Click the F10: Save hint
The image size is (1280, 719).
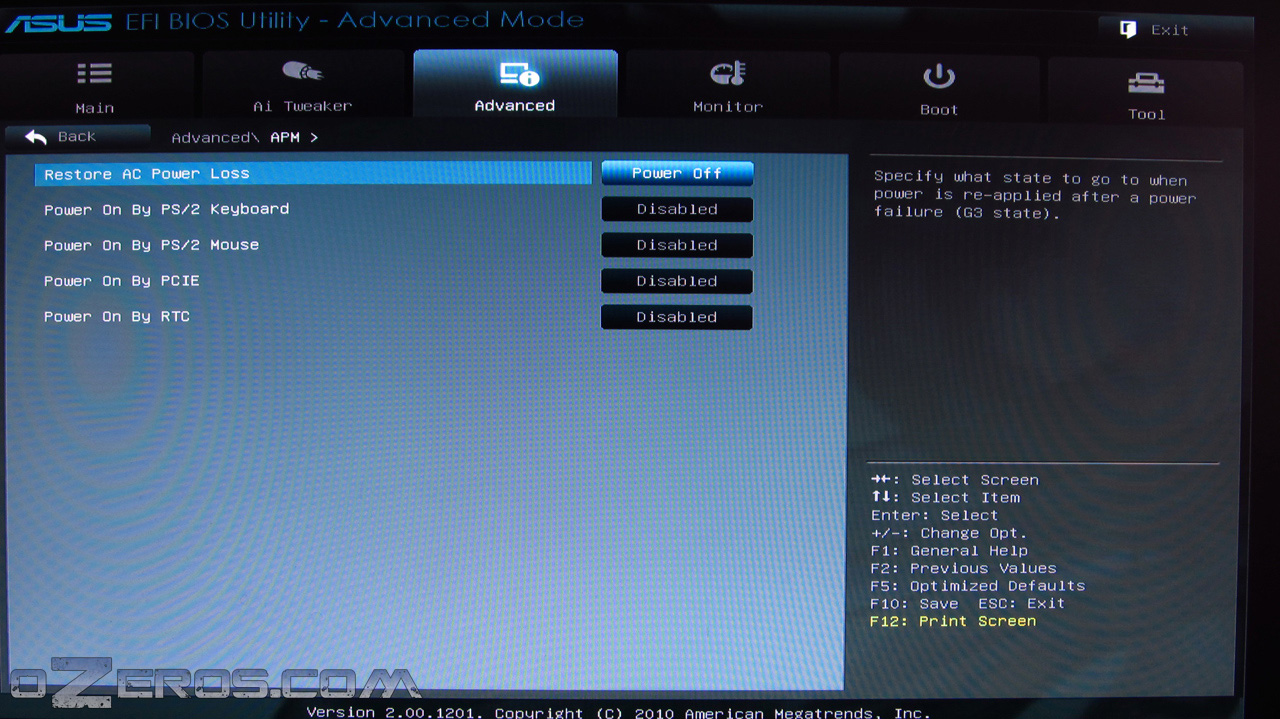coord(914,604)
